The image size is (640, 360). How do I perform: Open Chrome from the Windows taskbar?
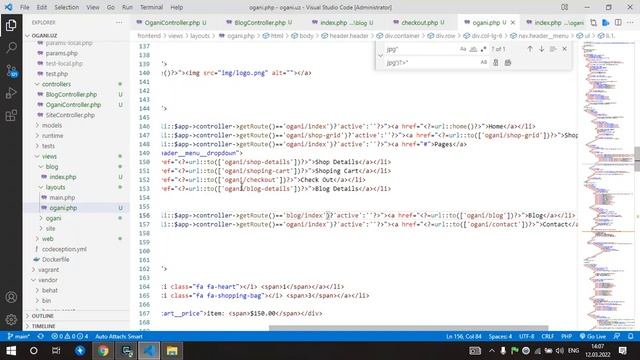pos(103,351)
